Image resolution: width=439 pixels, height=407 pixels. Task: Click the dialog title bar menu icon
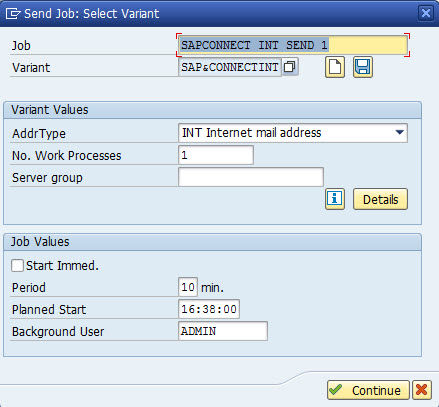(13, 14)
